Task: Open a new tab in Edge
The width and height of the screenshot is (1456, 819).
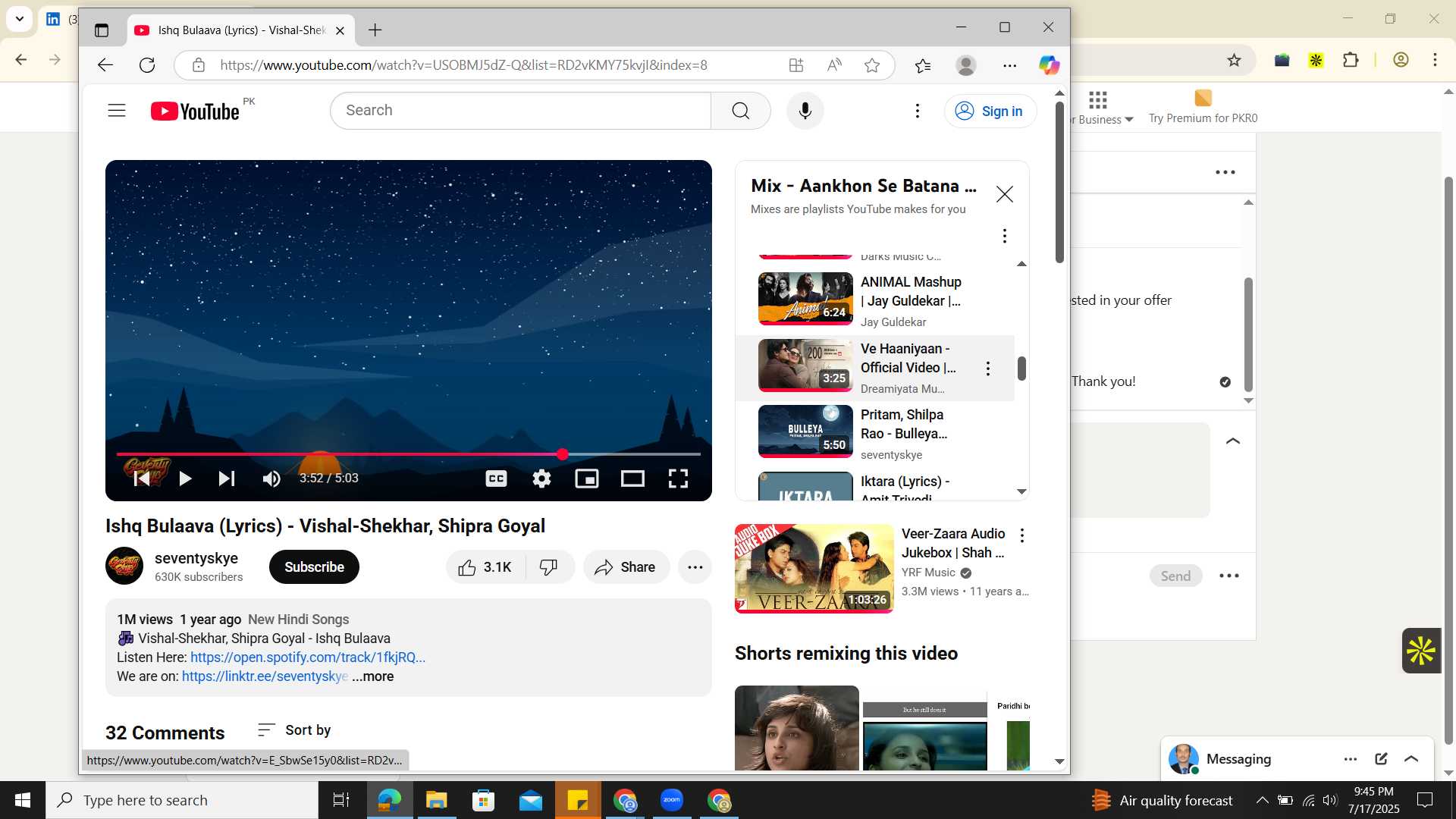Action: [x=375, y=30]
